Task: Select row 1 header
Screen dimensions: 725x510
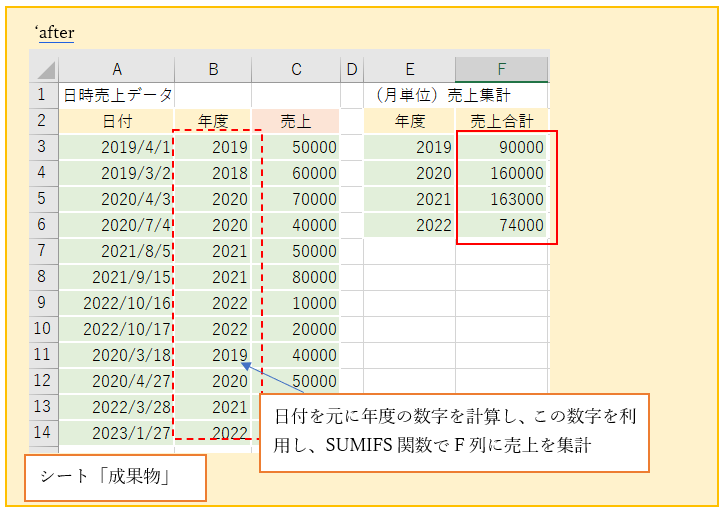Action: (43, 96)
